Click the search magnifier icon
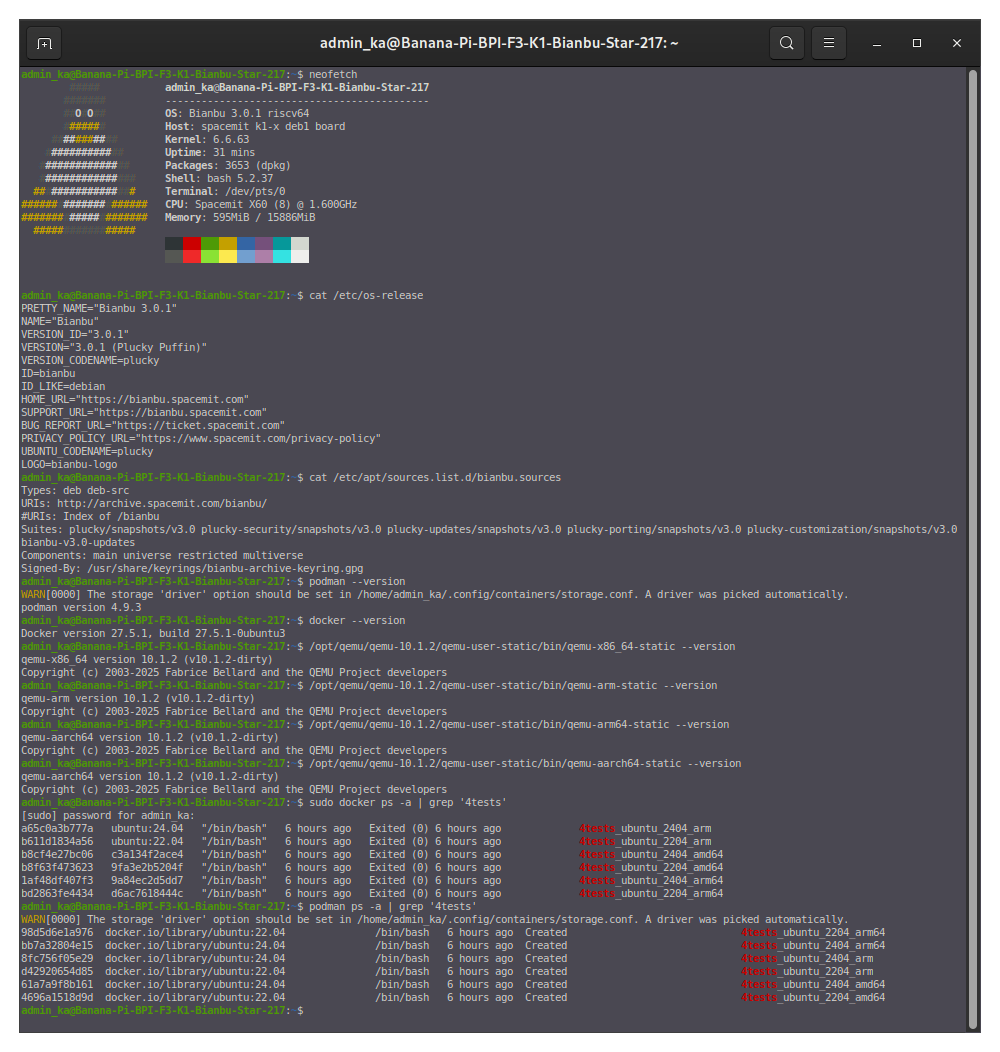Viewport: 1000px width, 1052px height. pos(787,43)
